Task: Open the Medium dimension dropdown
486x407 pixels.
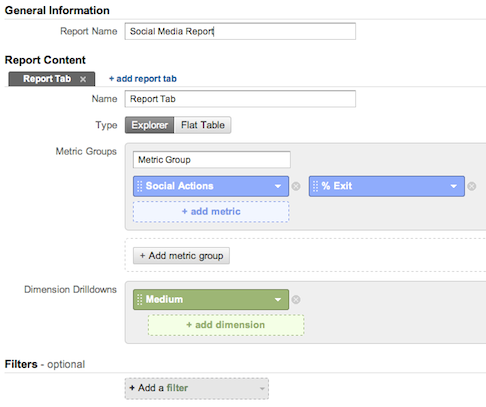Action: (x=278, y=300)
